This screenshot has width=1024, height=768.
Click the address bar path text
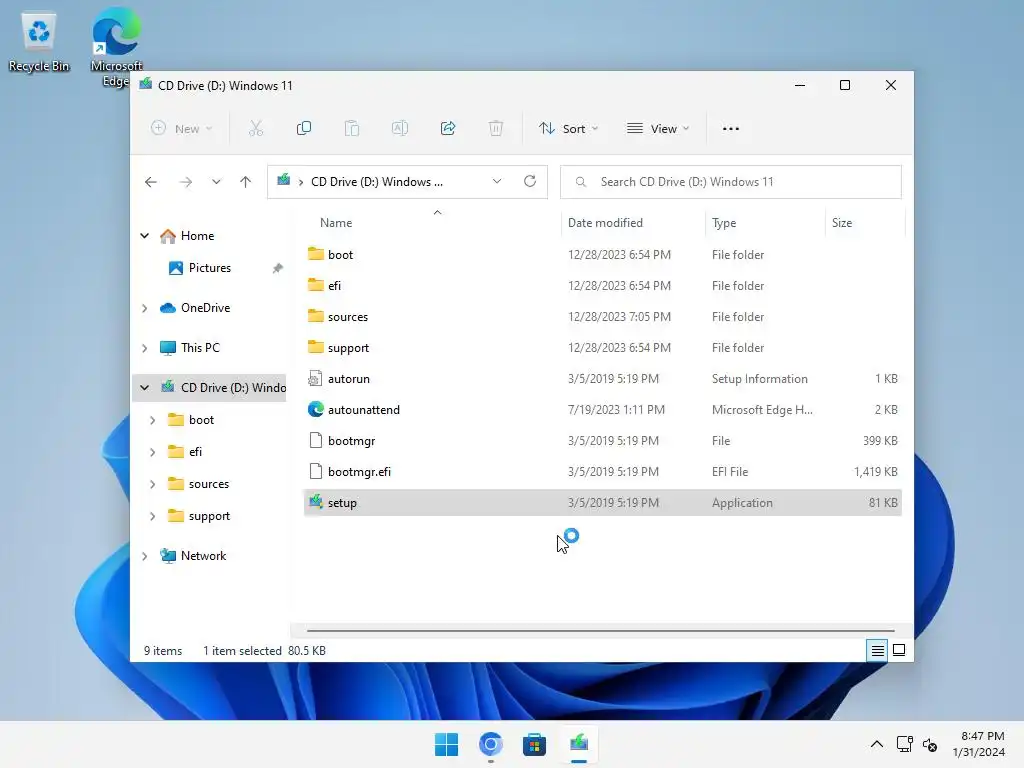[x=377, y=182]
